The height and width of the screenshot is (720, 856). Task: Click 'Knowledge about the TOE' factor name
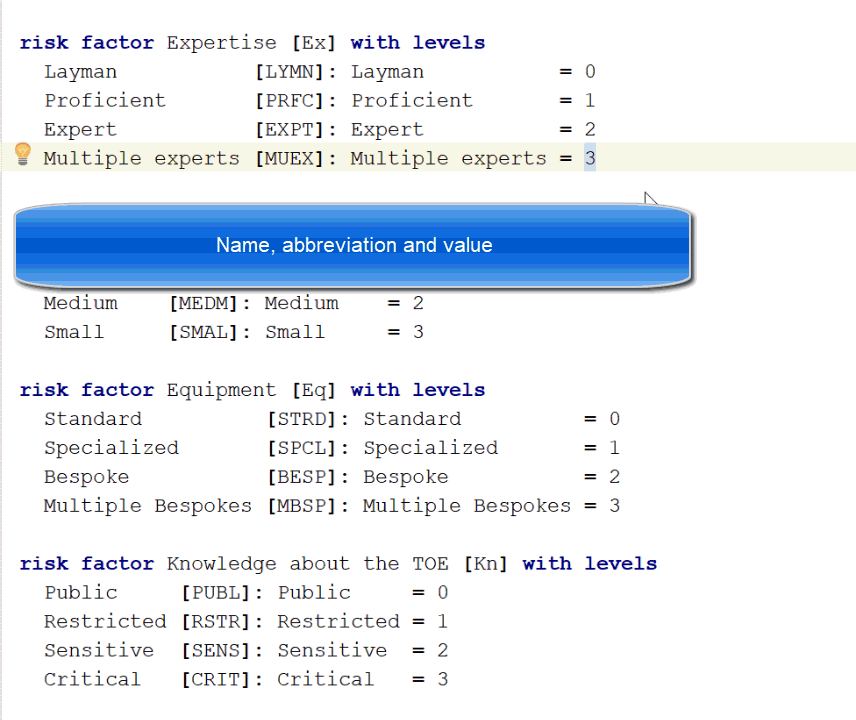(307, 563)
